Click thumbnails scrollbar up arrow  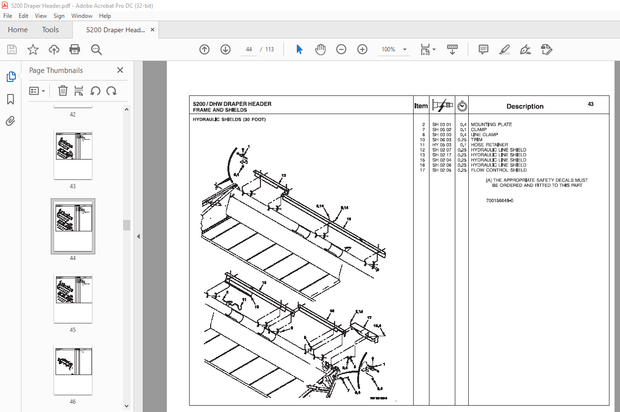pos(127,110)
